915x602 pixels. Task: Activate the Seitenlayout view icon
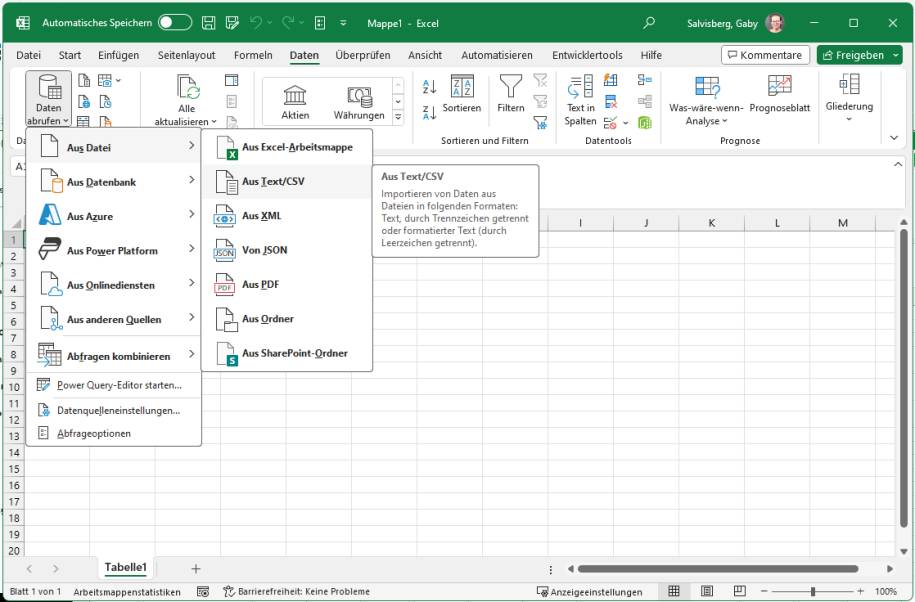click(x=705, y=590)
